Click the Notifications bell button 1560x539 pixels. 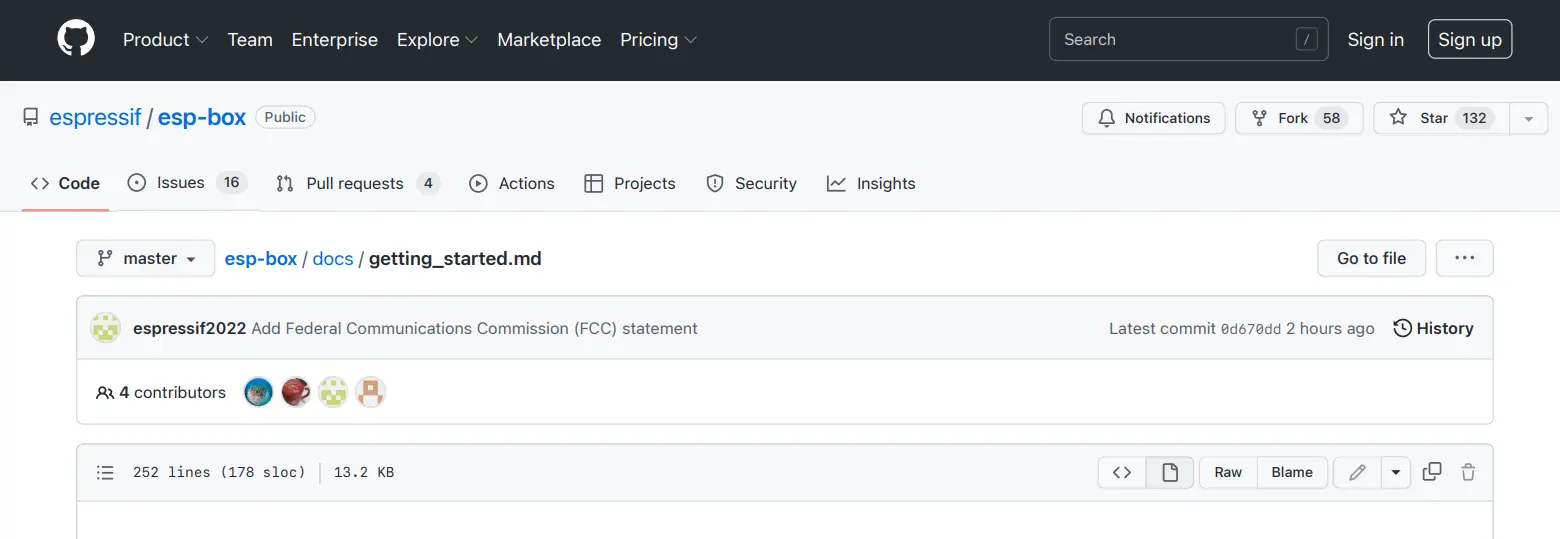click(x=1153, y=118)
